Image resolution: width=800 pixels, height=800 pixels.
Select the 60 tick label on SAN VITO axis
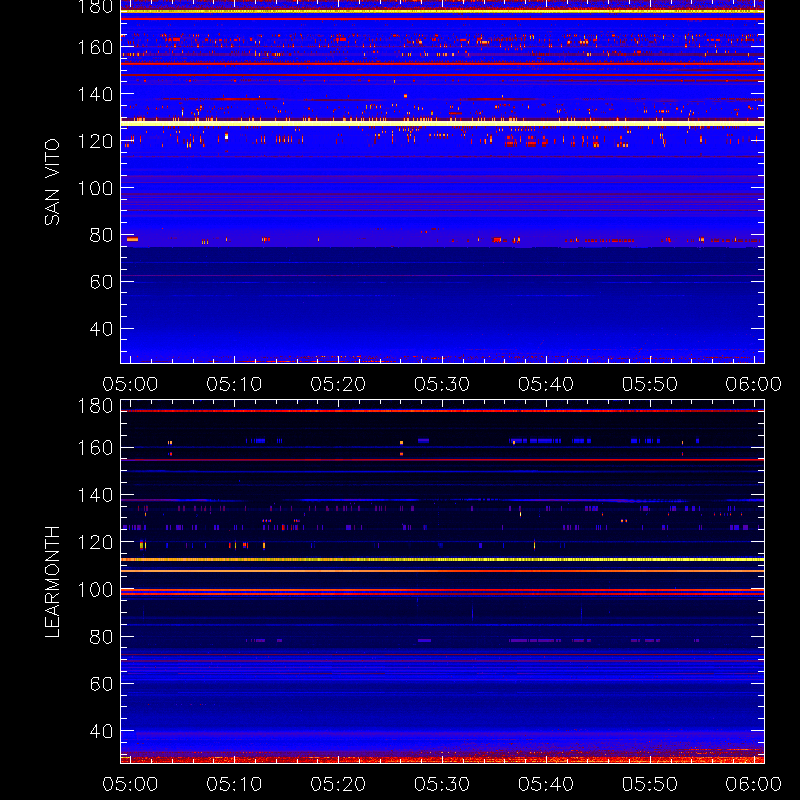click(x=101, y=282)
